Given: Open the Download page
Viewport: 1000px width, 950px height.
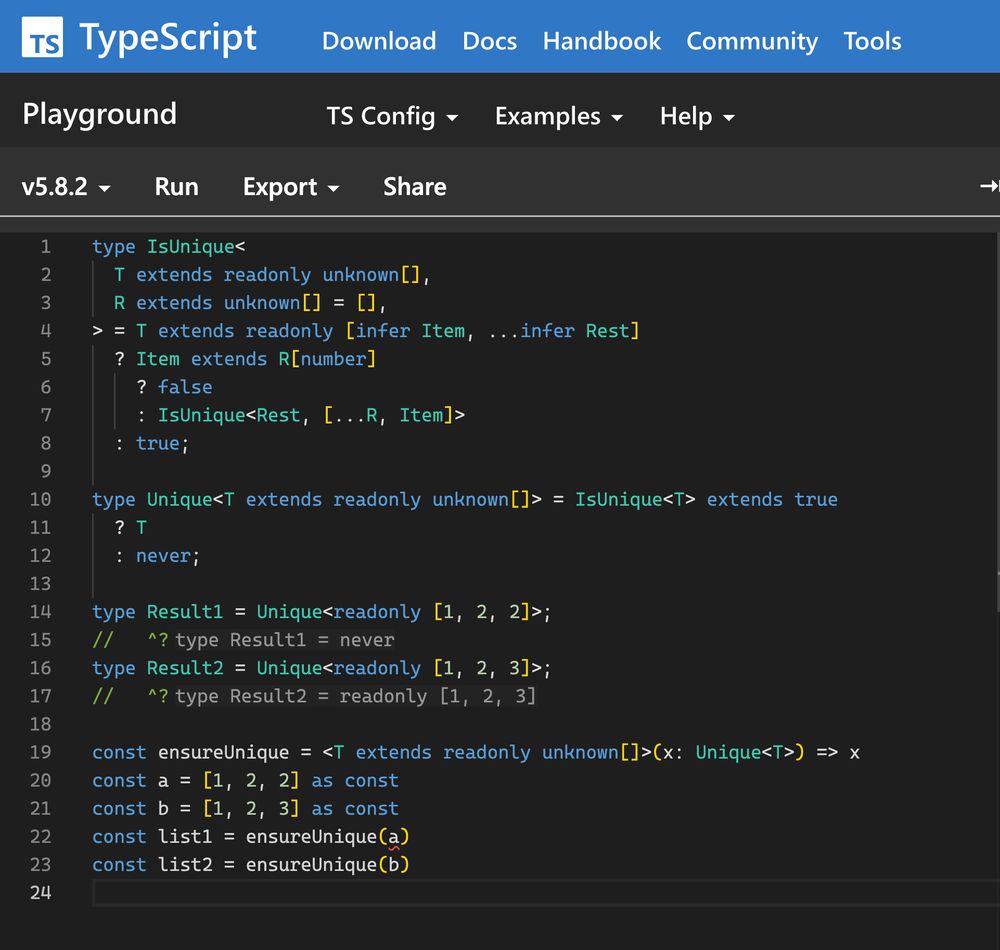Looking at the screenshot, I should [x=379, y=41].
